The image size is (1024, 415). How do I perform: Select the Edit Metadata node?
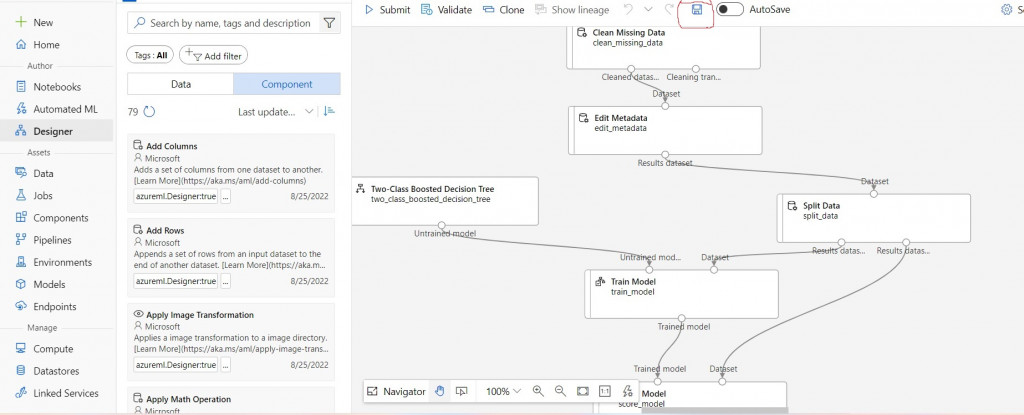665,131
